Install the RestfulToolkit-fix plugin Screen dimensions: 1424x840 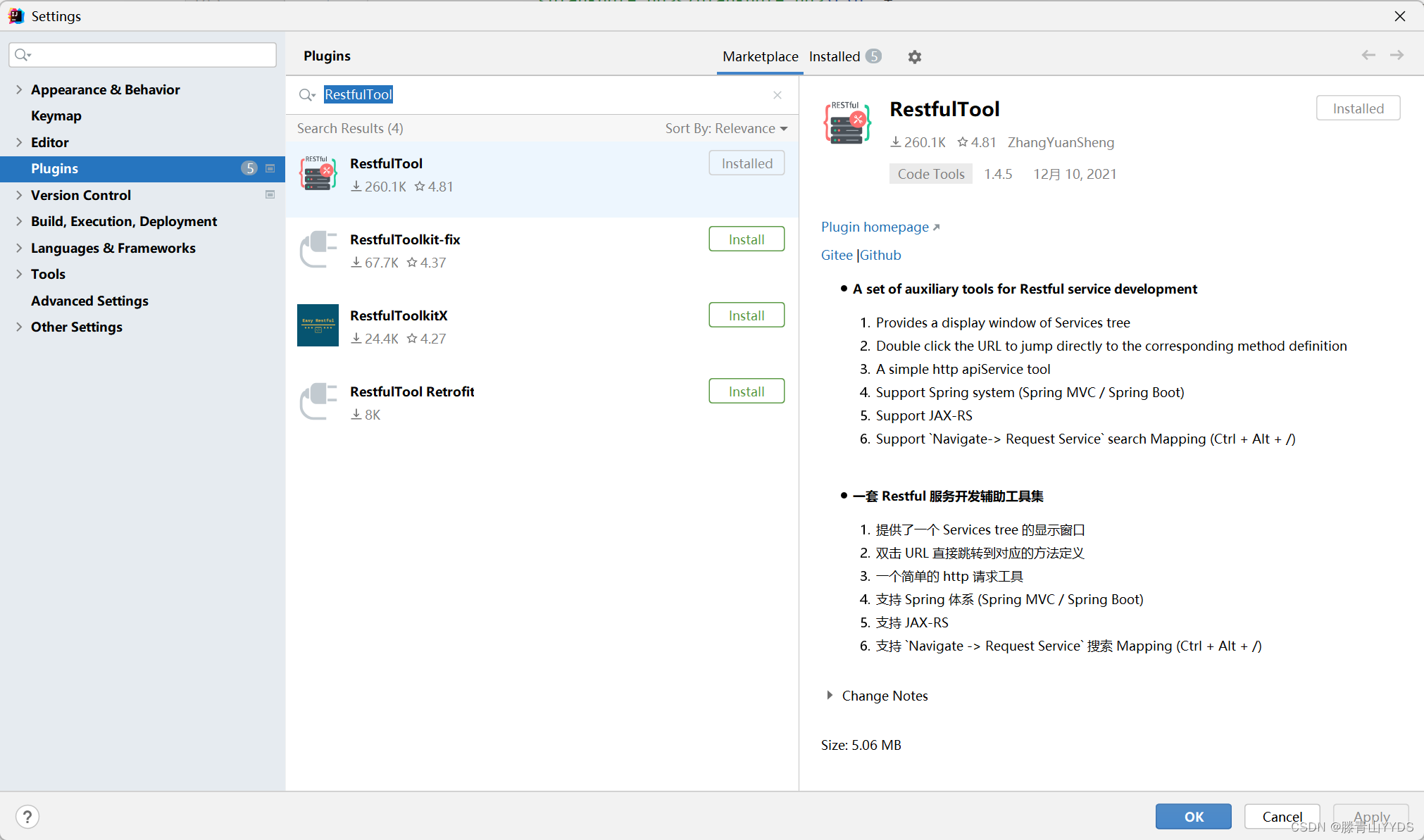tap(746, 239)
